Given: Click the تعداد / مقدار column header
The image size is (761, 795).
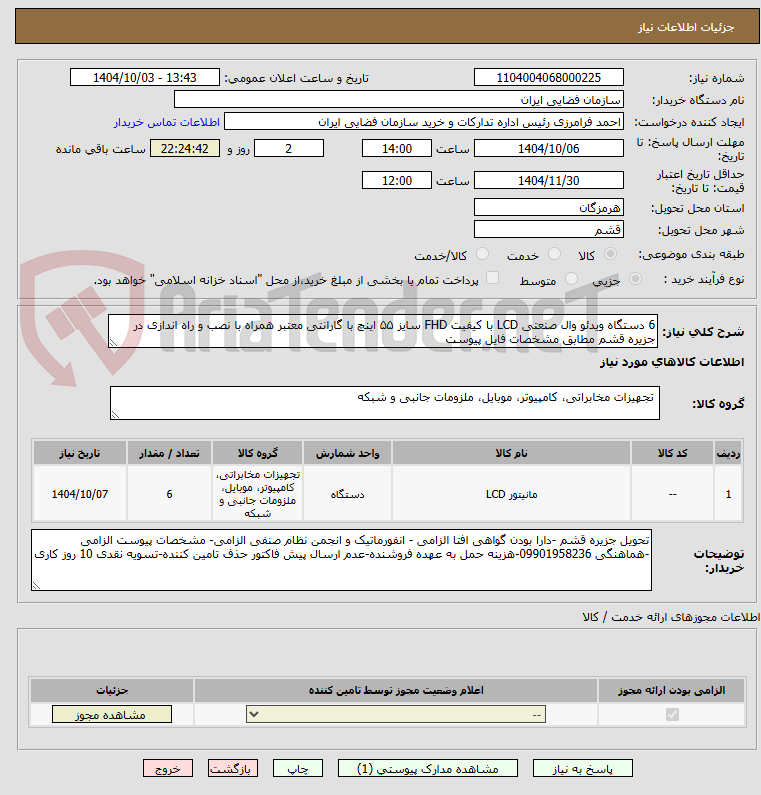Looking at the screenshot, I should click(169, 453).
